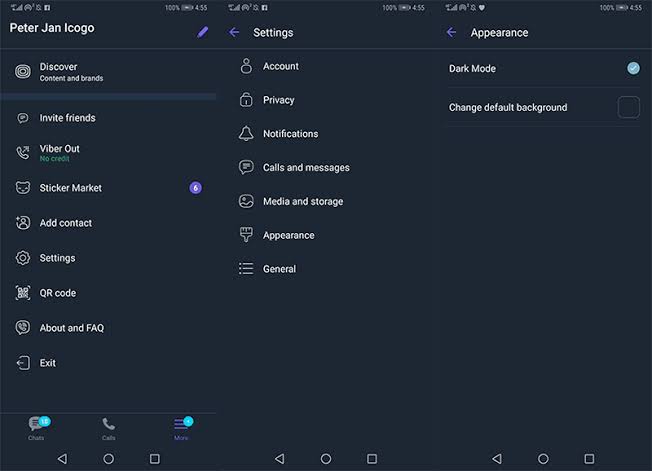Tap Calls and messages bubble icon

click(x=246, y=167)
